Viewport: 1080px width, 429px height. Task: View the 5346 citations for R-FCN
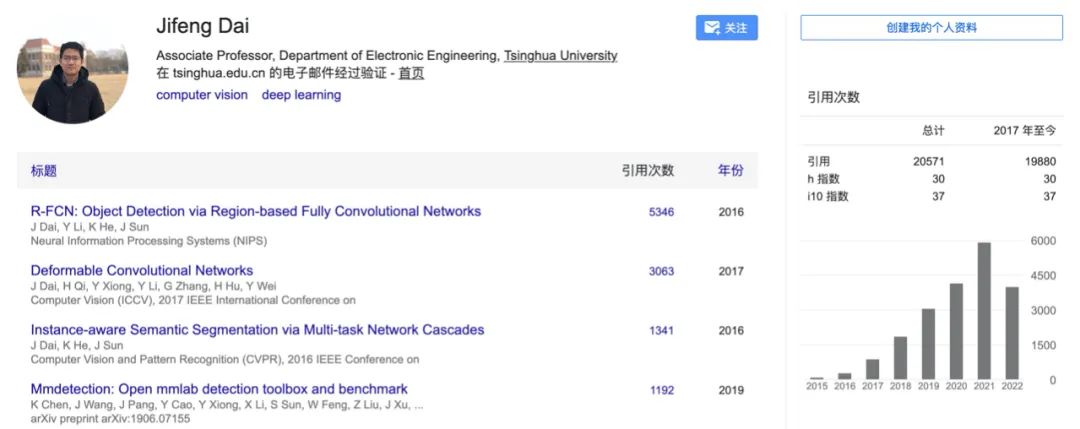661,212
